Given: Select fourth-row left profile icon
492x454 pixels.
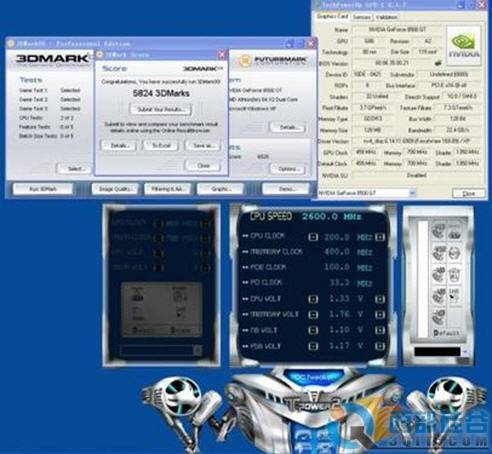Looking at the screenshot, I should (438, 295).
